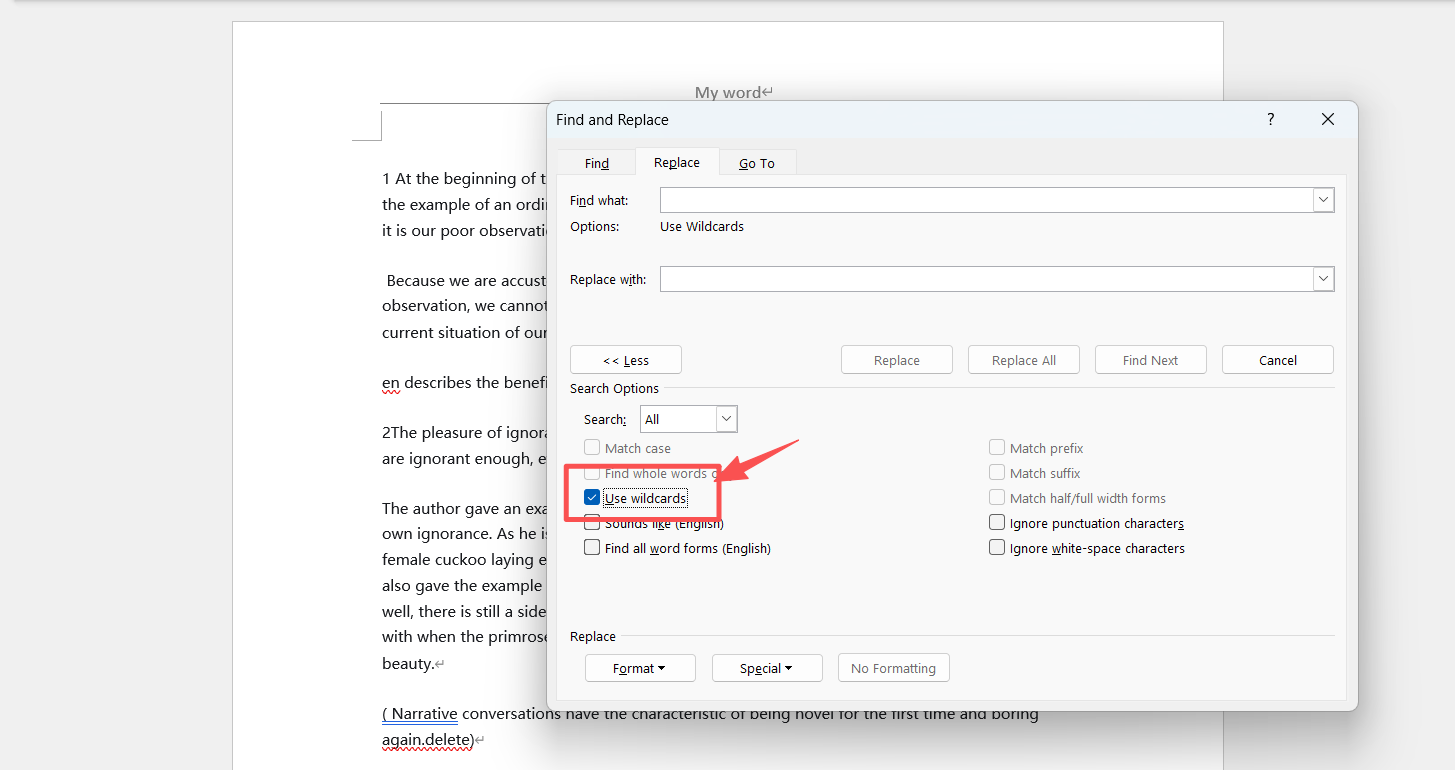This screenshot has width=1455, height=770.
Task: Toggle Match half/full width forms checkbox
Action: [x=997, y=498]
